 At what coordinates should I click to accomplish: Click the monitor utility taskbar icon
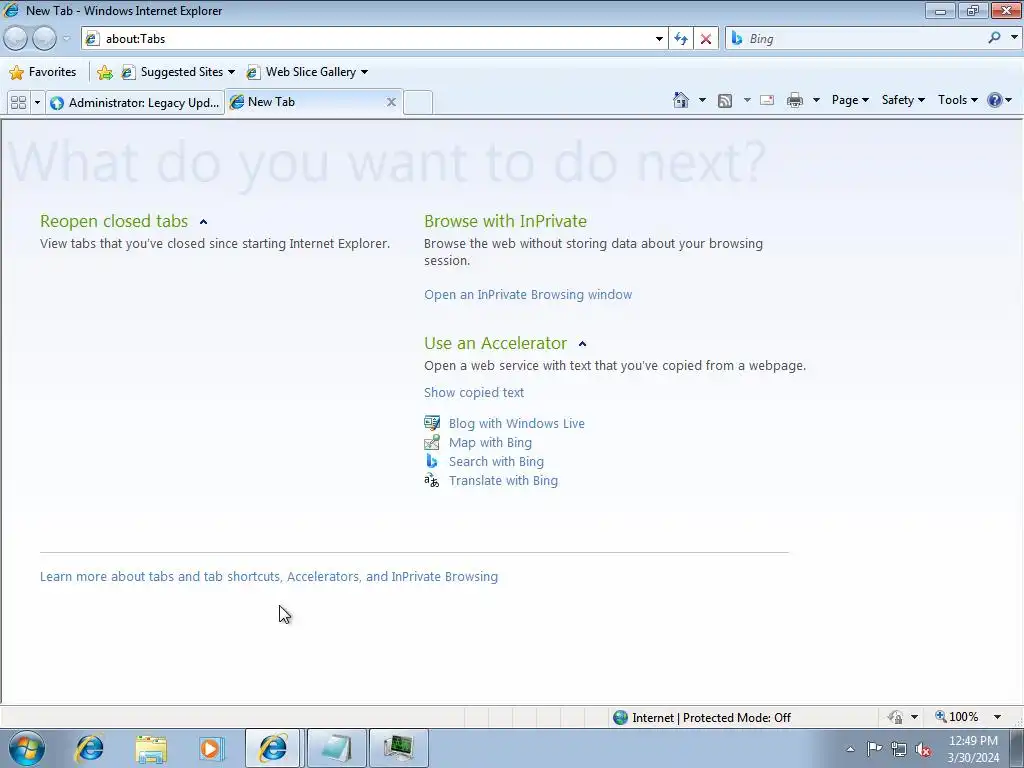click(398, 748)
